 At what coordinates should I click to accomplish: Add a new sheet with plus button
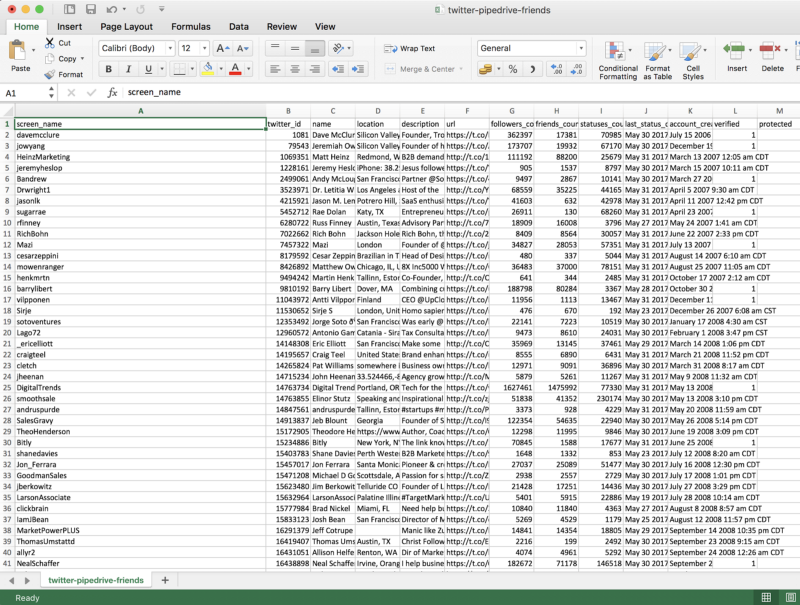point(165,580)
